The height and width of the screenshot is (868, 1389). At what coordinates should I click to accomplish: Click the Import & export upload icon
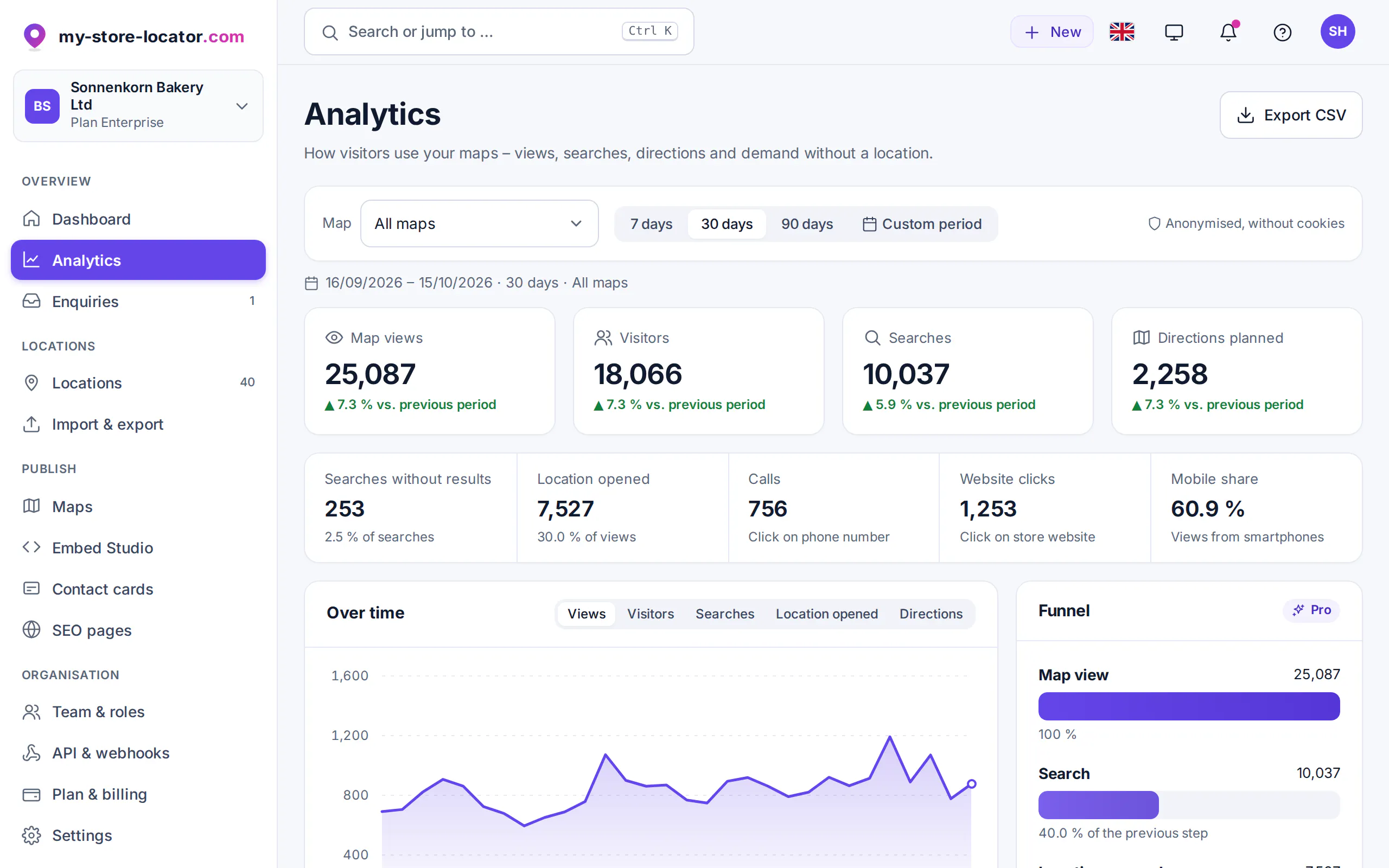(x=31, y=424)
